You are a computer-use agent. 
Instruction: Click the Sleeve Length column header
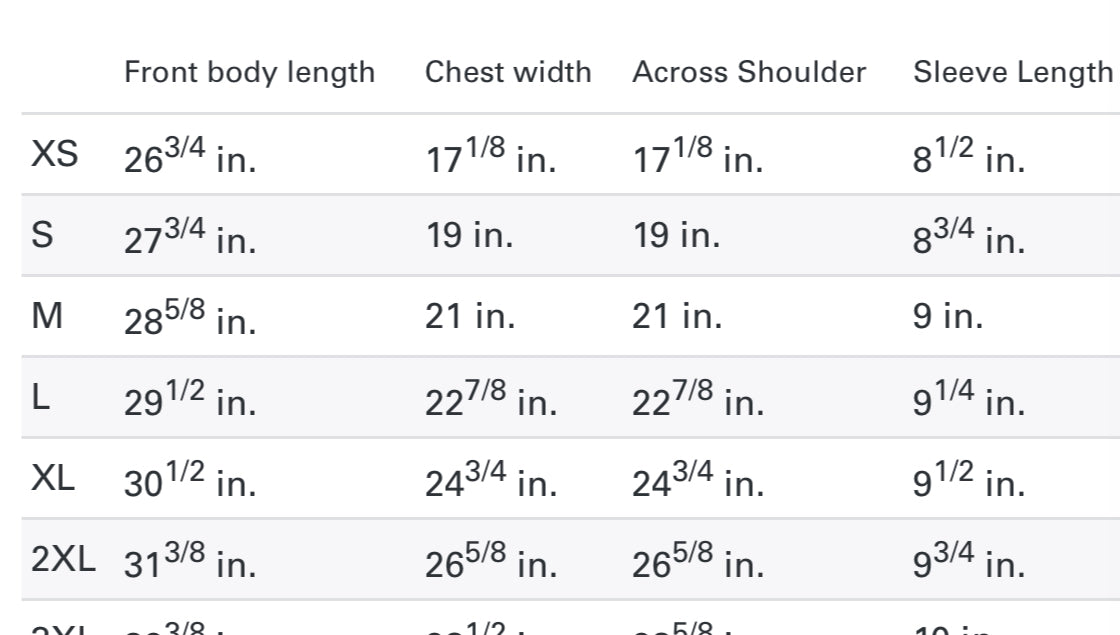tap(1012, 73)
